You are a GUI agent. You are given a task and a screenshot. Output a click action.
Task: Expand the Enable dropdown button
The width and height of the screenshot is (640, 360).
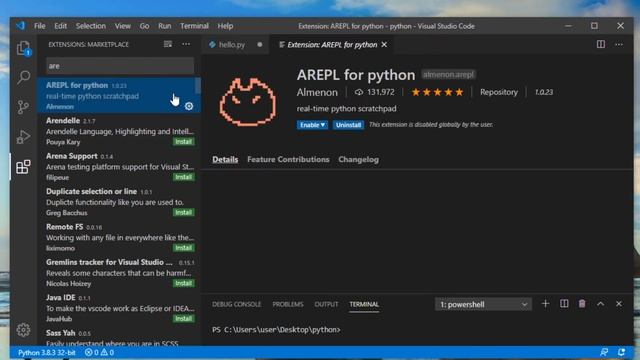pyautogui.click(x=312, y=125)
